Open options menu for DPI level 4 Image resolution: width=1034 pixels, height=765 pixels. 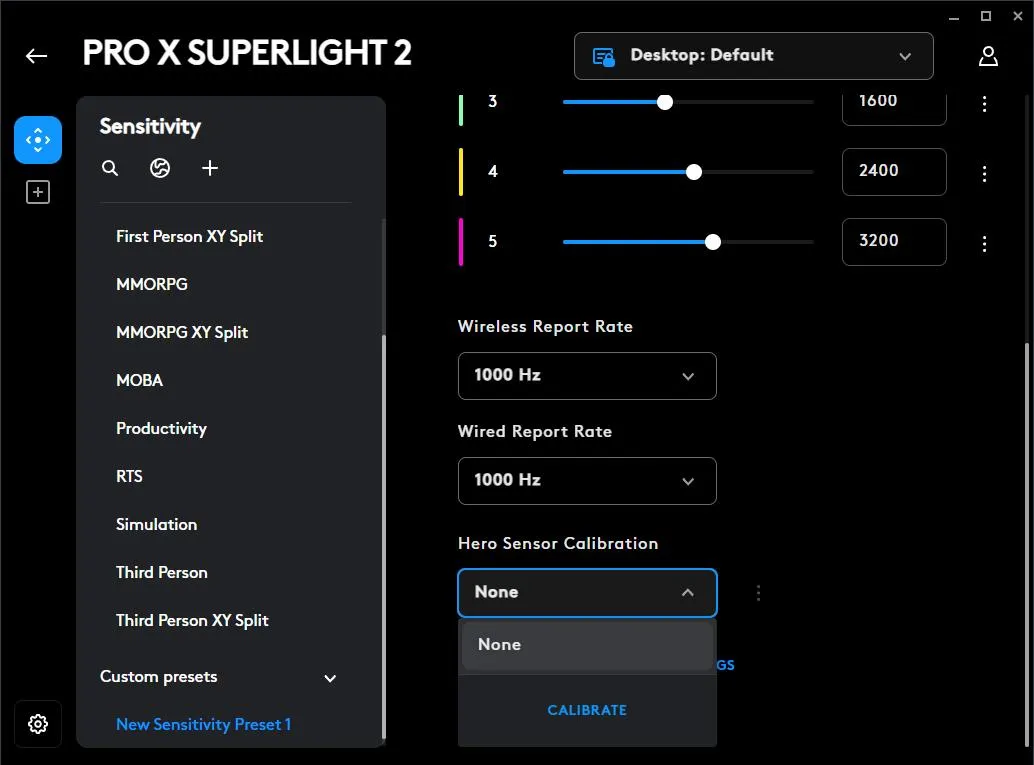coord(985,173)
